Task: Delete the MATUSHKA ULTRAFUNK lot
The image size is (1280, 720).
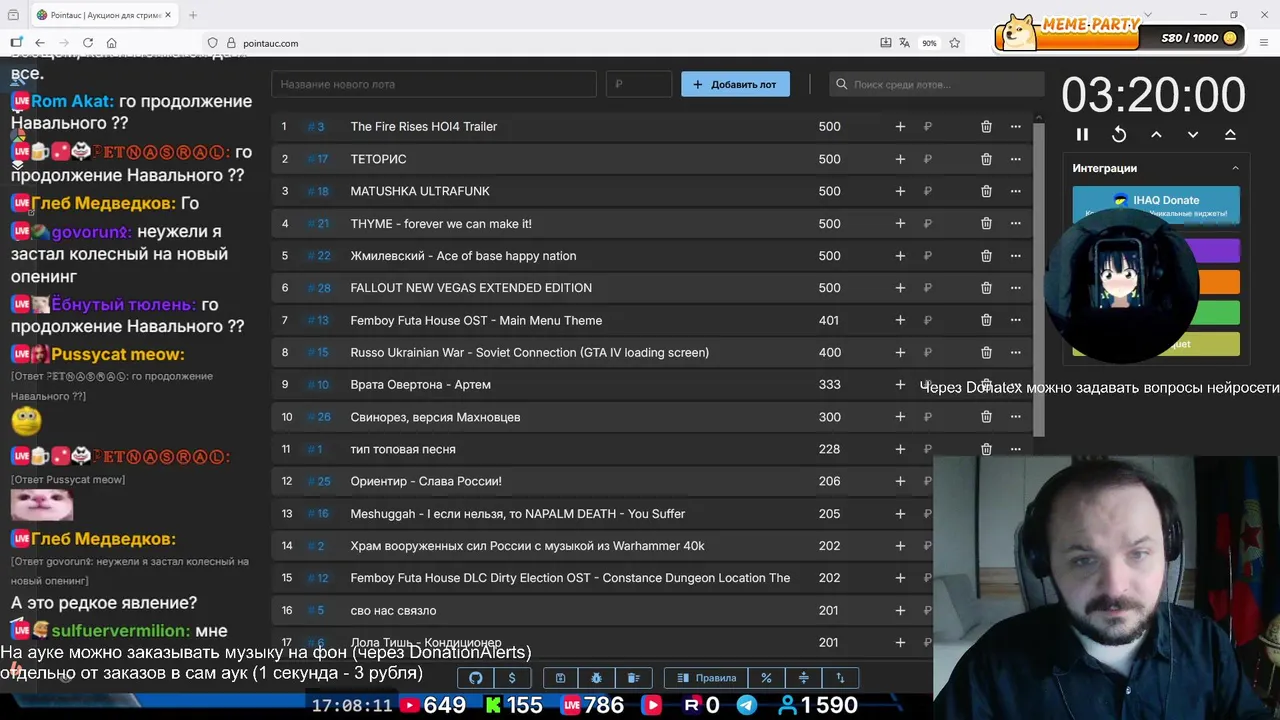Action: (986, 191)
